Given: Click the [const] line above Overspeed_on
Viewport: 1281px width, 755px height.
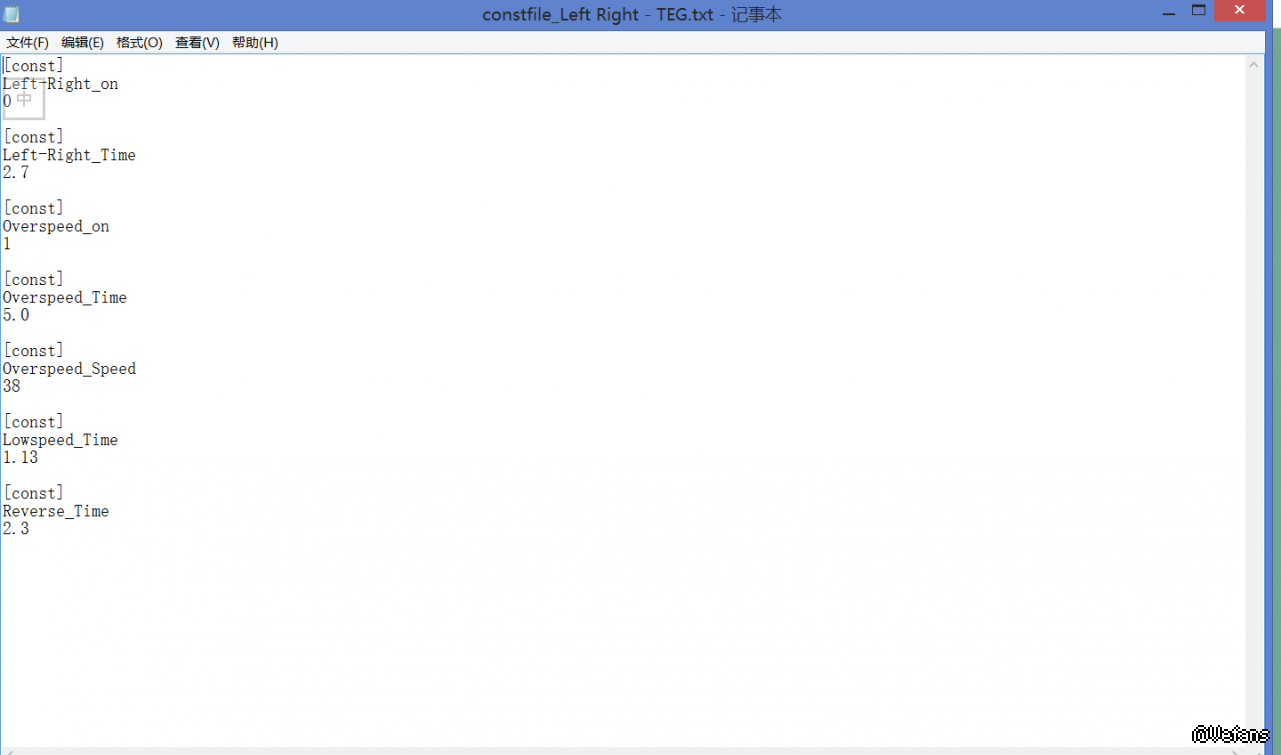Looking at the screenshot, I should [x=33, y=208].
